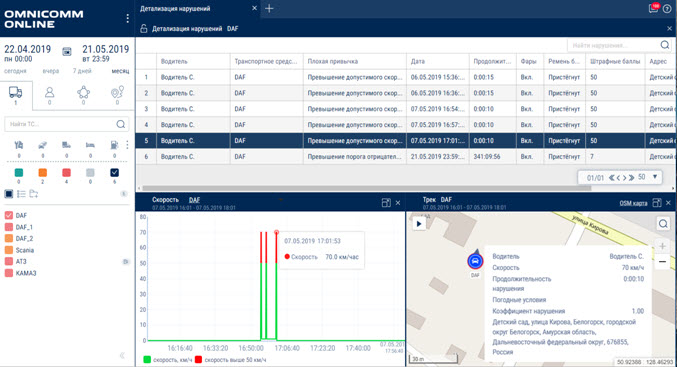
Task: Open the 'OSM карта' map type link
Action: [x=633, y=203]
